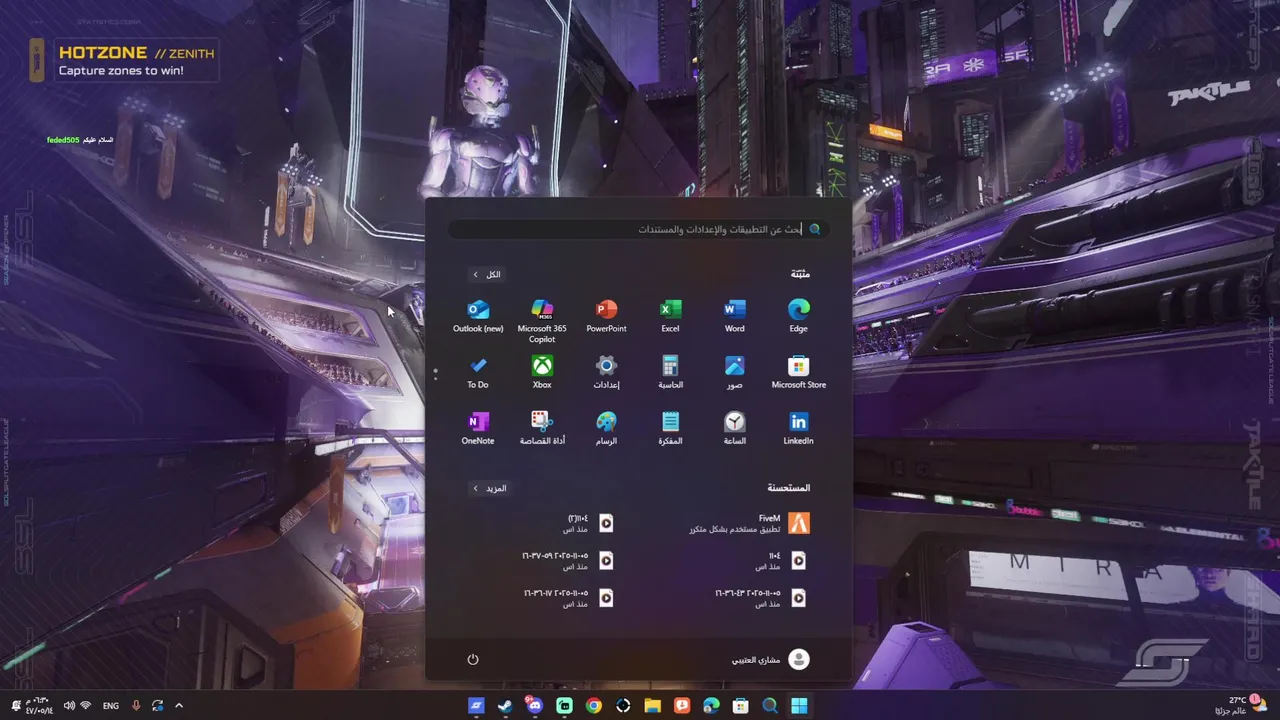The height and width of the screenshot is (720, 1280).
Task: Launch Notepad (المفكرة)
Action: click(x=670, y=428)
